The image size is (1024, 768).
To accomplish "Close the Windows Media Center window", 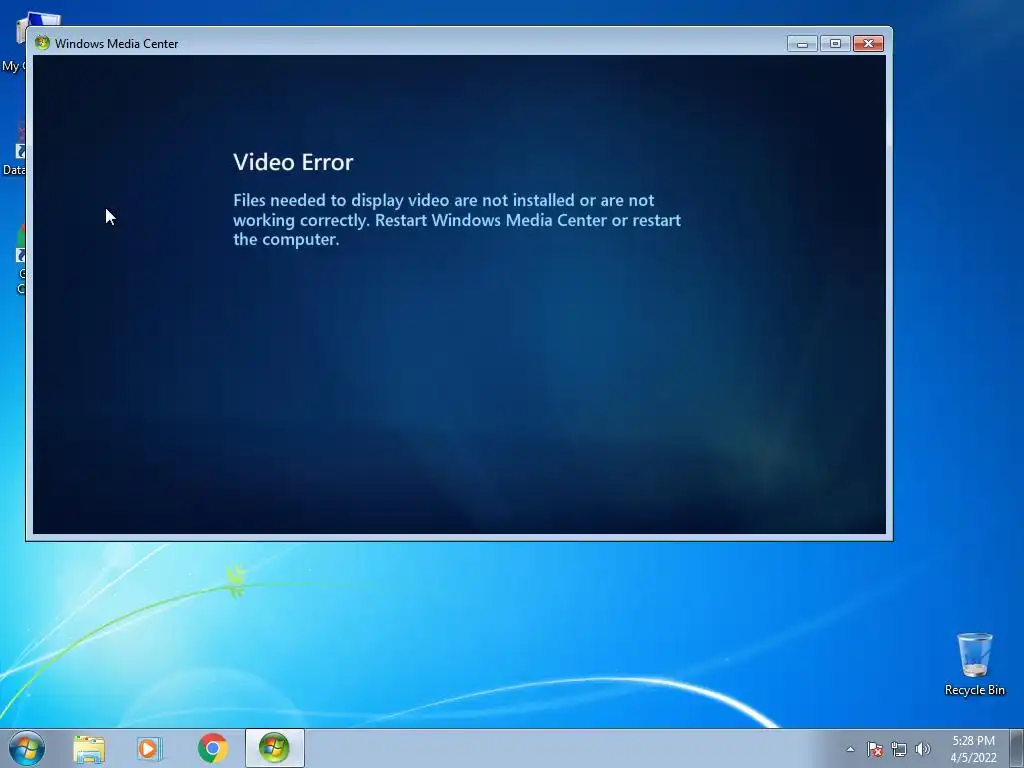I will coord(869,44).
